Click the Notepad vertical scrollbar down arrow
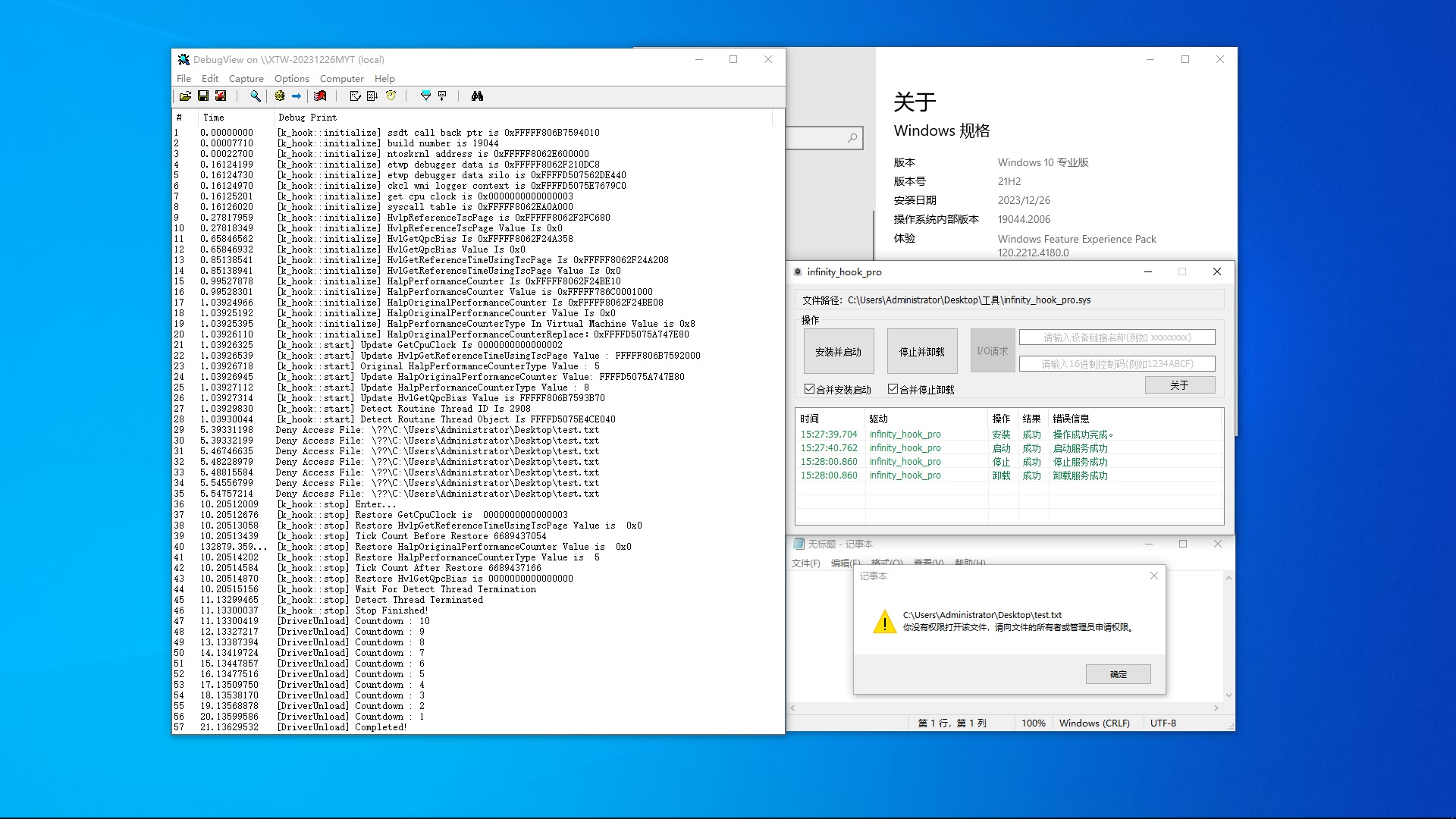 1228,695
